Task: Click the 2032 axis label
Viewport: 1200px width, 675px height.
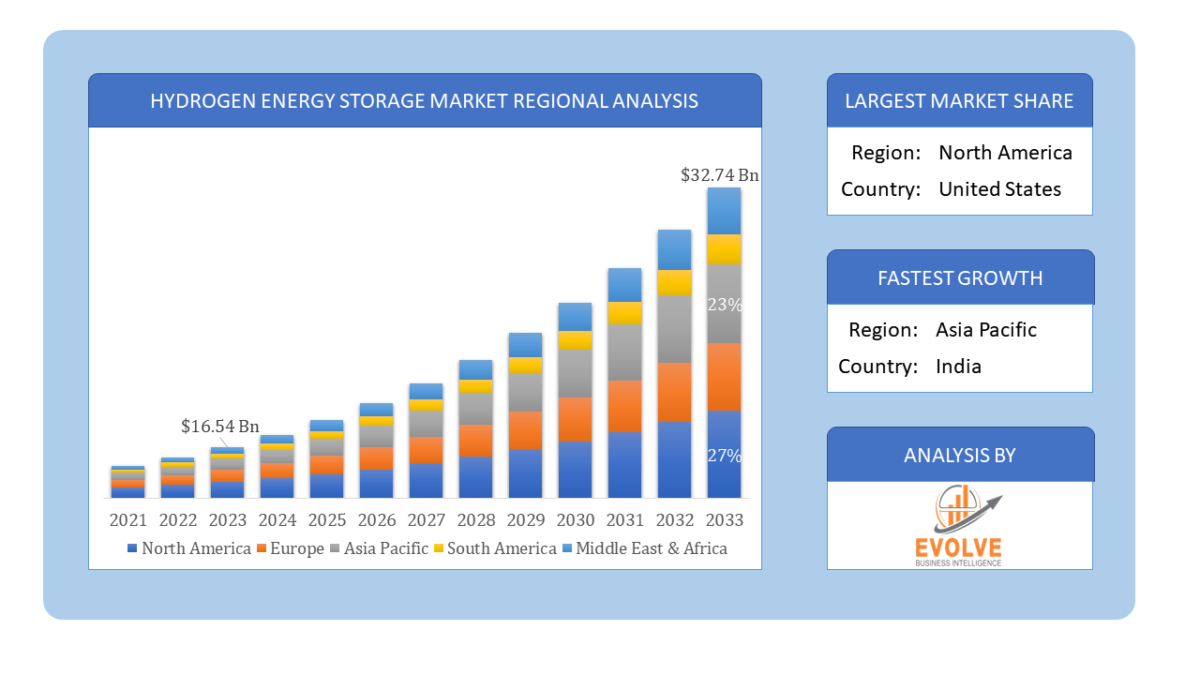Action: tap(674, 521)
